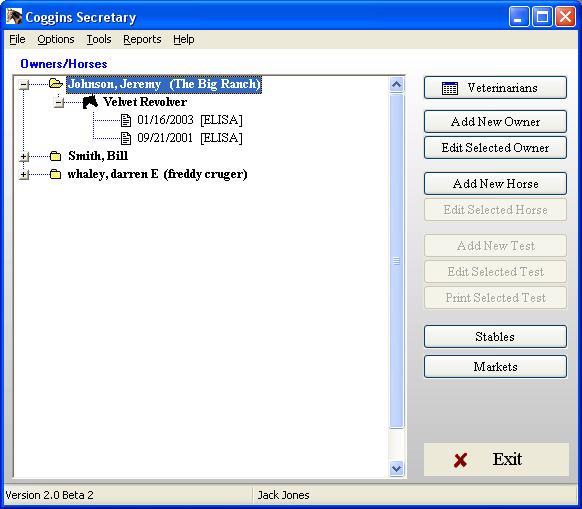Expand the Smith, Bill owner node
The image size is (582, 509).
coord(24,156)
